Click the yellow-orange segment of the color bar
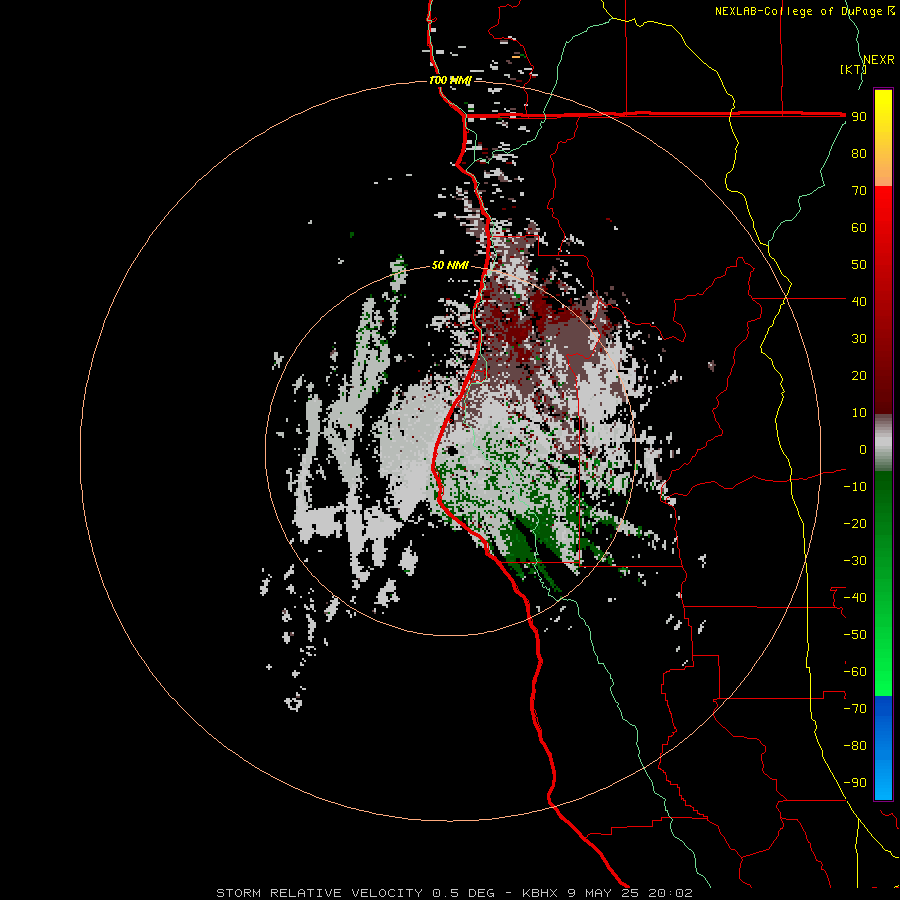 tap(883, 138)
